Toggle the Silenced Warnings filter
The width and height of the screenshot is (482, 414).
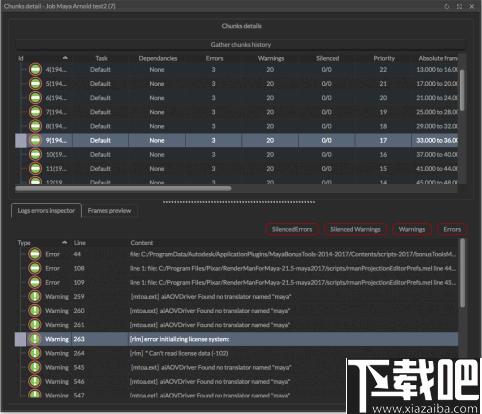coord(355,229)
